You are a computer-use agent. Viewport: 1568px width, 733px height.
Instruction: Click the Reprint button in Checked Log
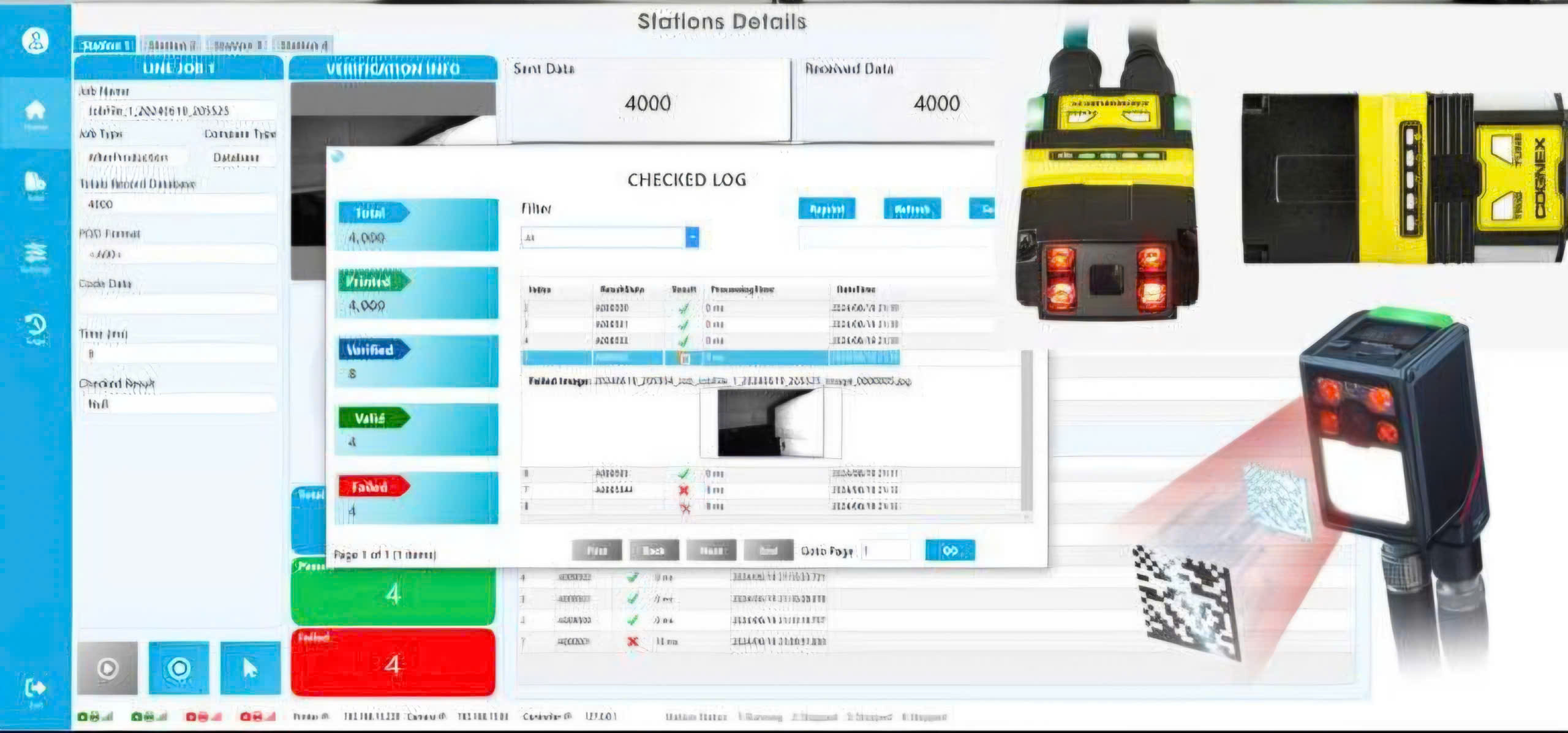click(827, 209)
